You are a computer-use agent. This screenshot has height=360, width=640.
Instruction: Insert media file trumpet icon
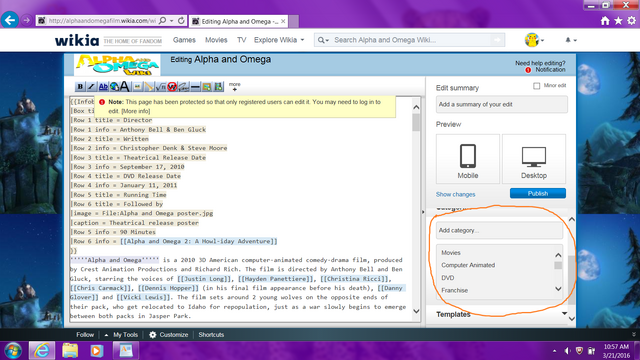(149, 87)
